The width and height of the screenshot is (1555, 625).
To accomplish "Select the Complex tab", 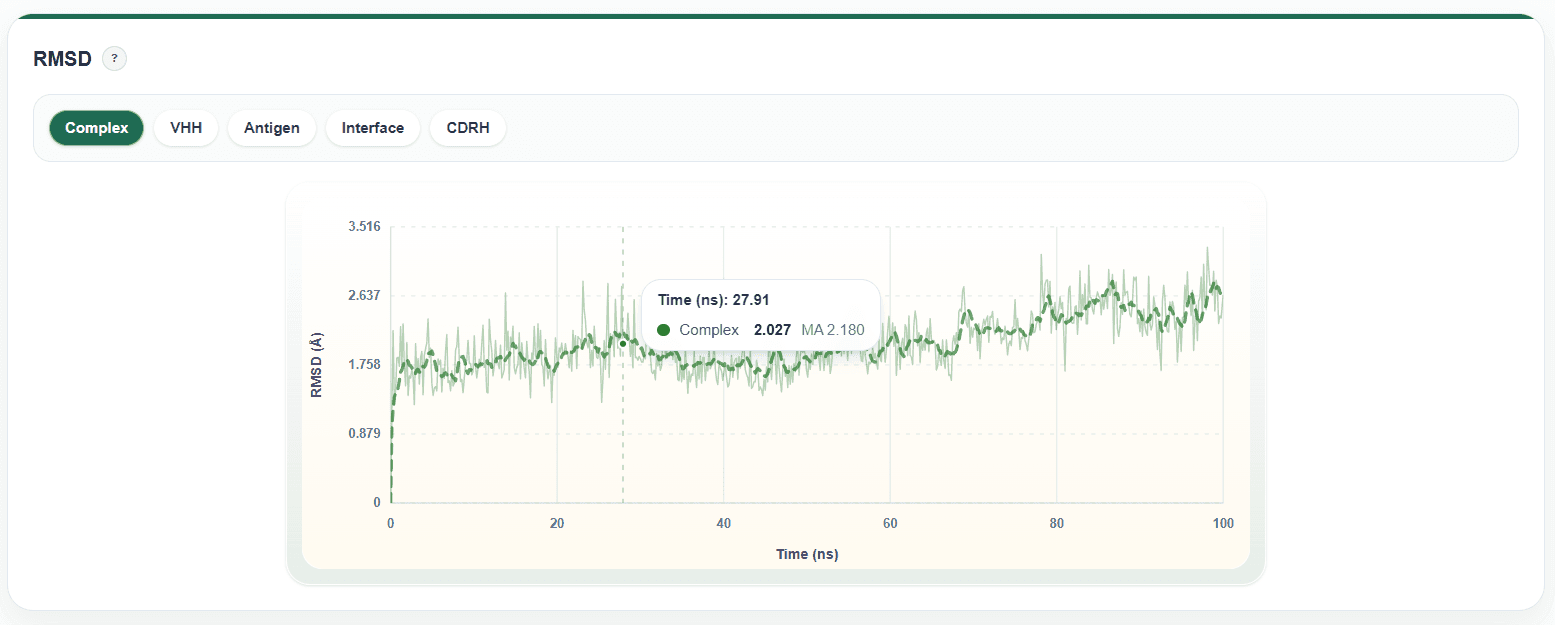I will (97, 128).
